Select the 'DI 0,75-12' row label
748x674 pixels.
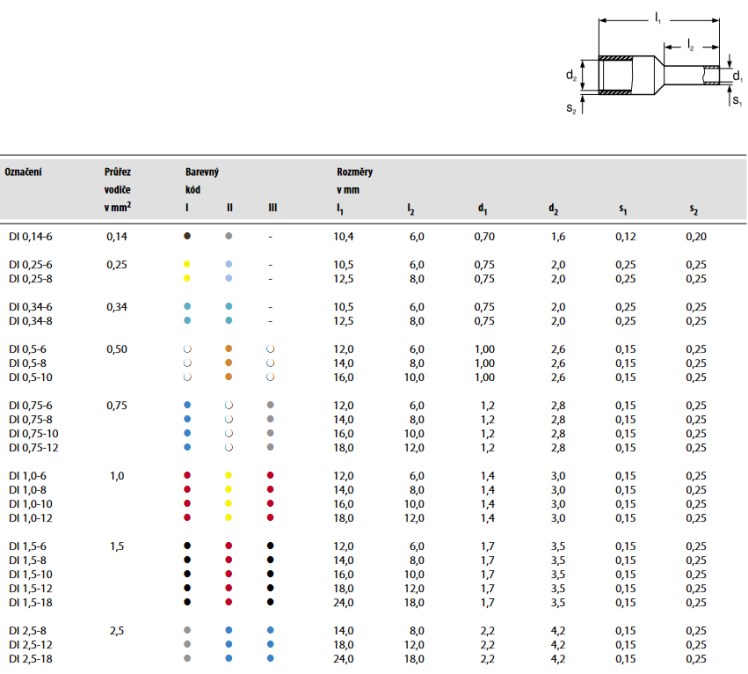[33, 447]
